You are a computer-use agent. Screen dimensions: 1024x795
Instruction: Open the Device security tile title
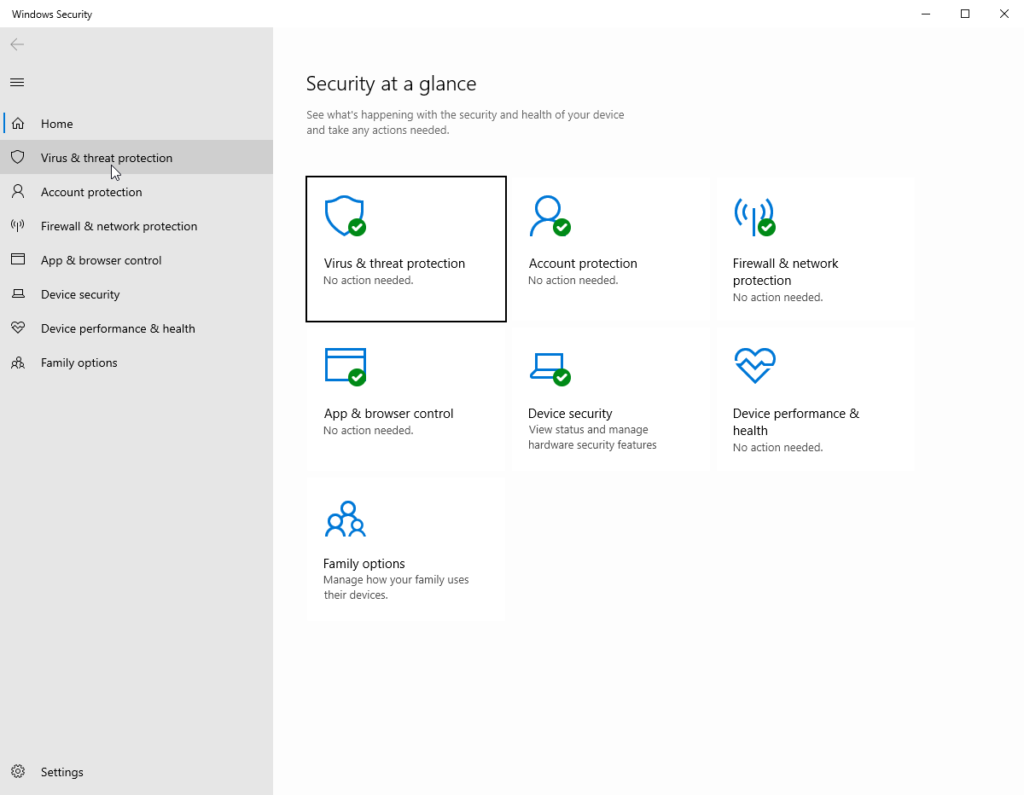coord(570,414)
